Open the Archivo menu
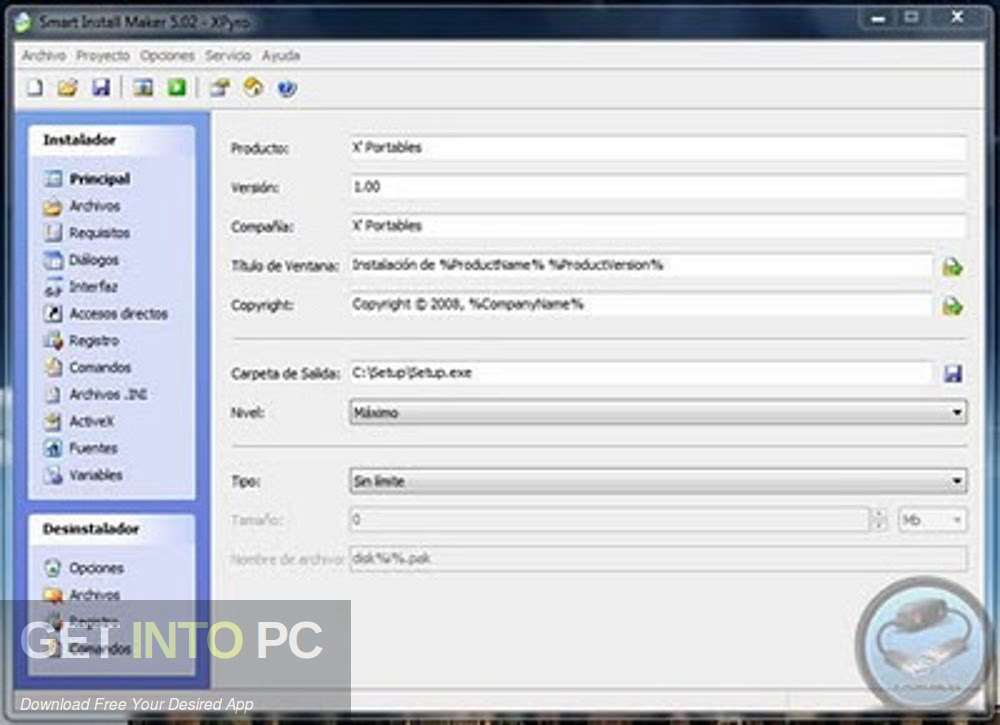Image resolution: width=1000 pixels, height=725 pixels. pyautogui.click(x=44, y=55)
